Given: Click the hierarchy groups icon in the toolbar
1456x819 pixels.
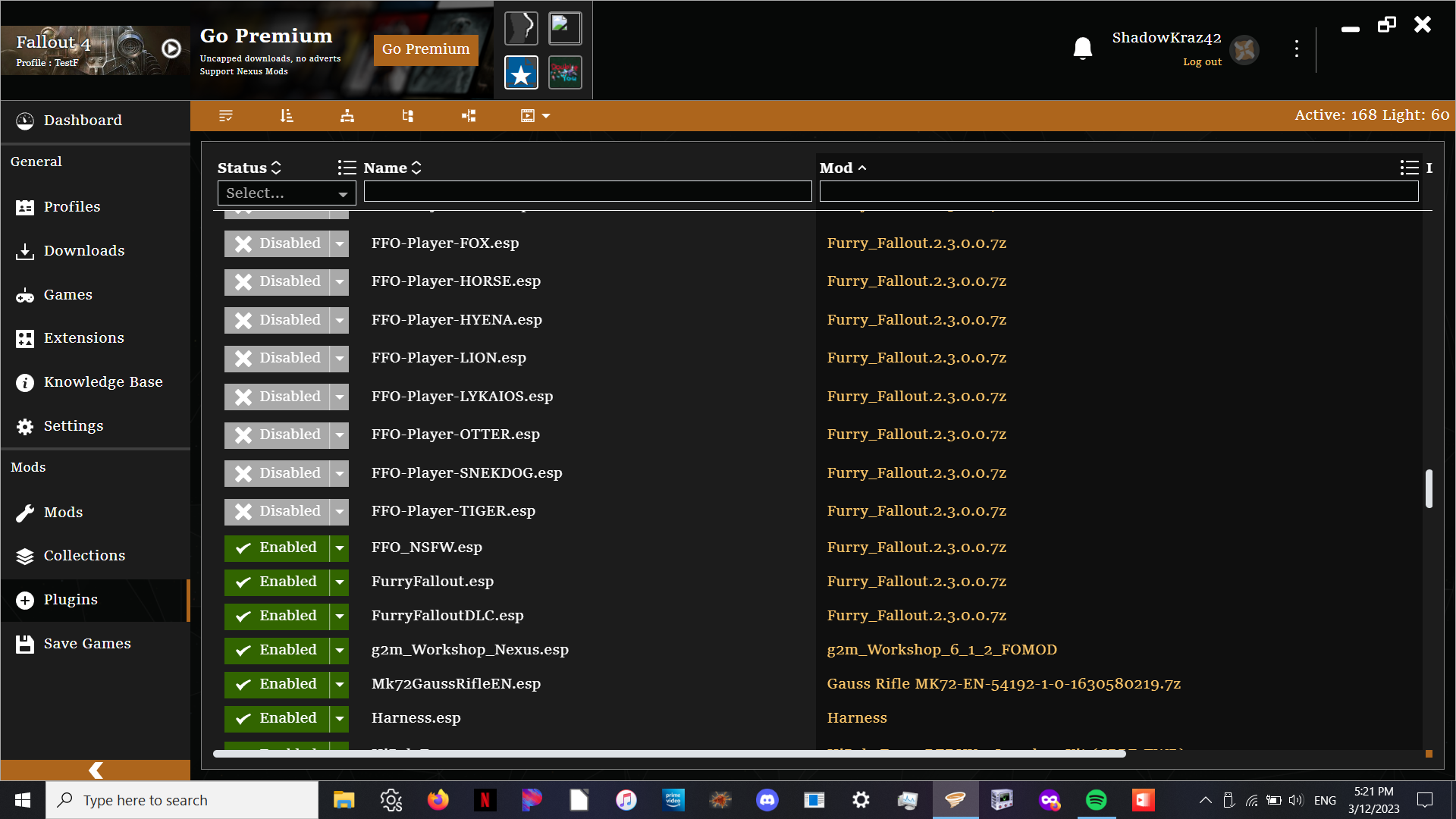Looking at the screenshot, I should [x=347, y=116].
